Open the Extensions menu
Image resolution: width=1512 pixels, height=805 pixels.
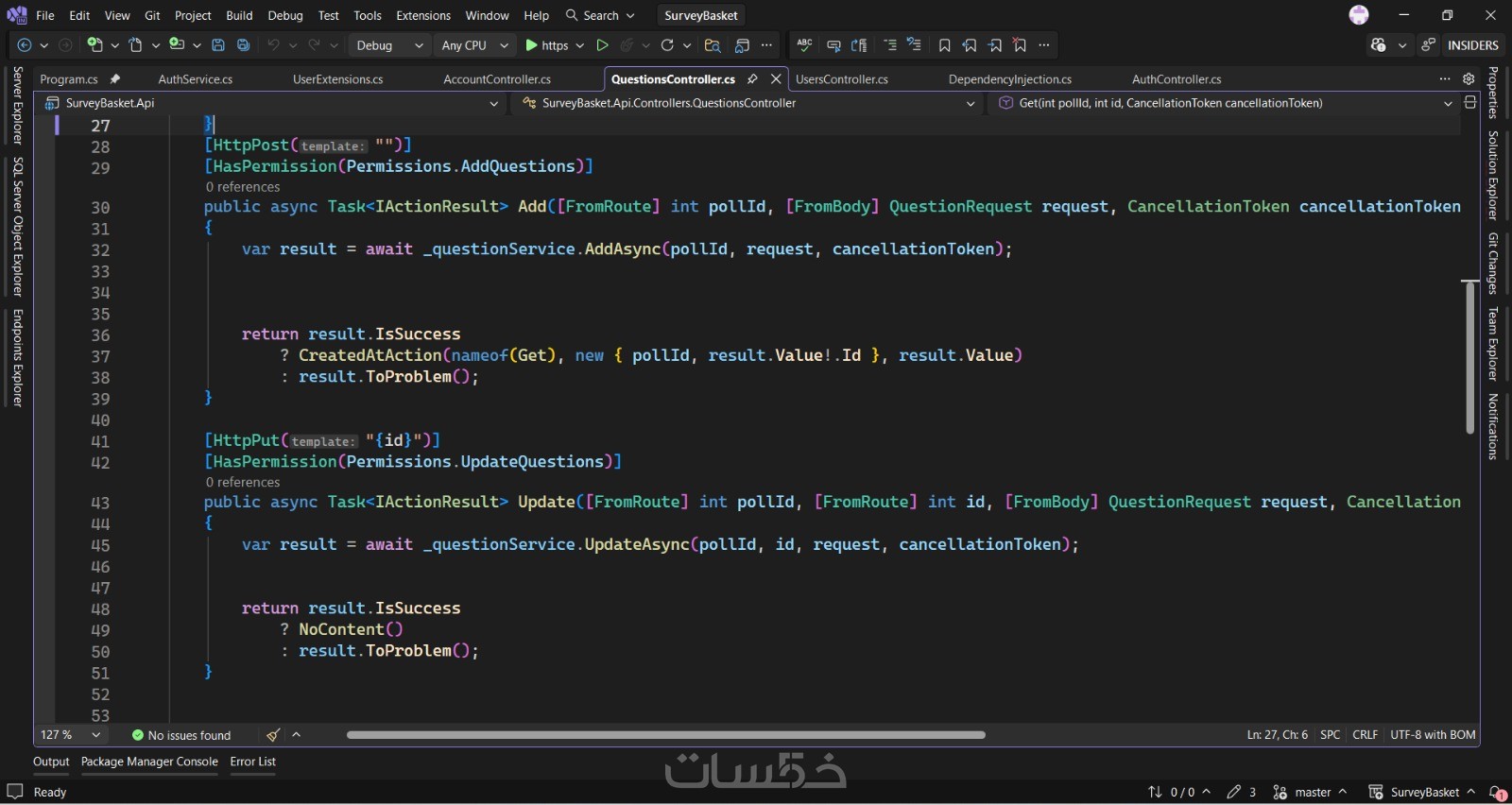click(x=422, y=15)
